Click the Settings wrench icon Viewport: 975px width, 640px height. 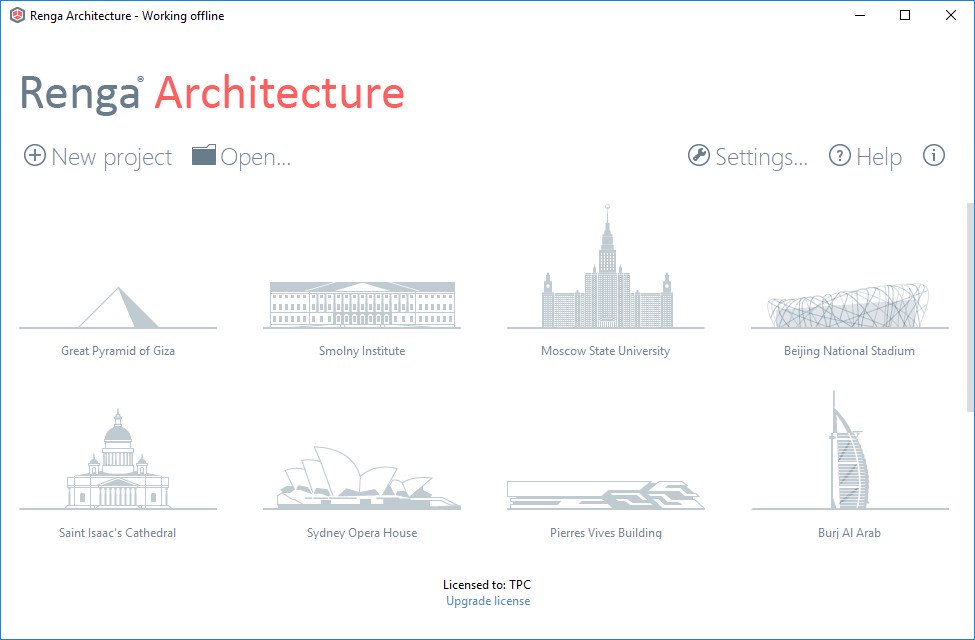699,155
